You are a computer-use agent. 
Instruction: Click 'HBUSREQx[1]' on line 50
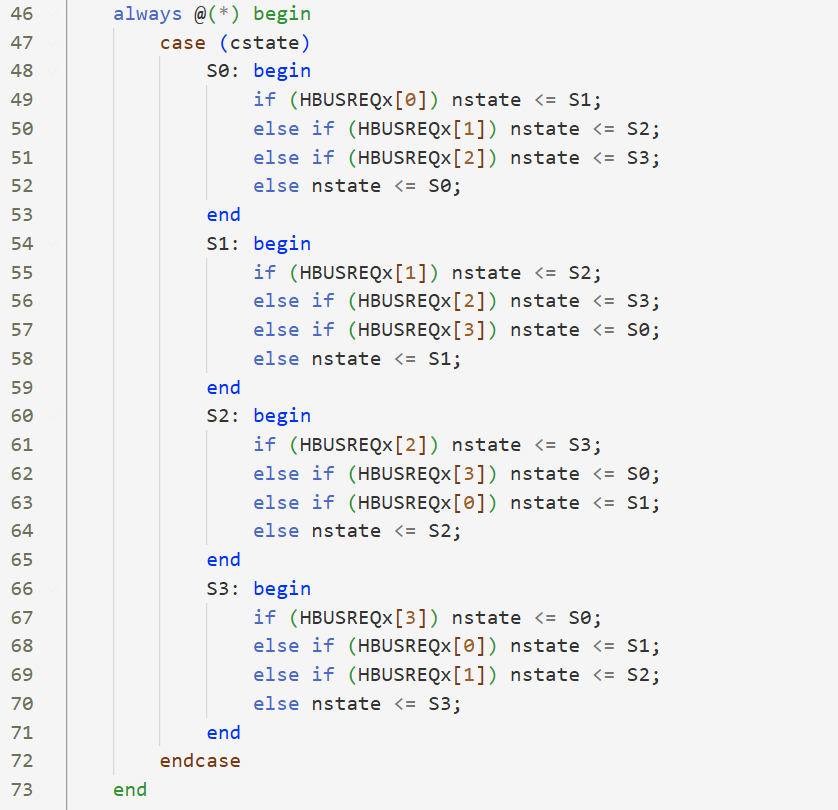tap(422, 129)
